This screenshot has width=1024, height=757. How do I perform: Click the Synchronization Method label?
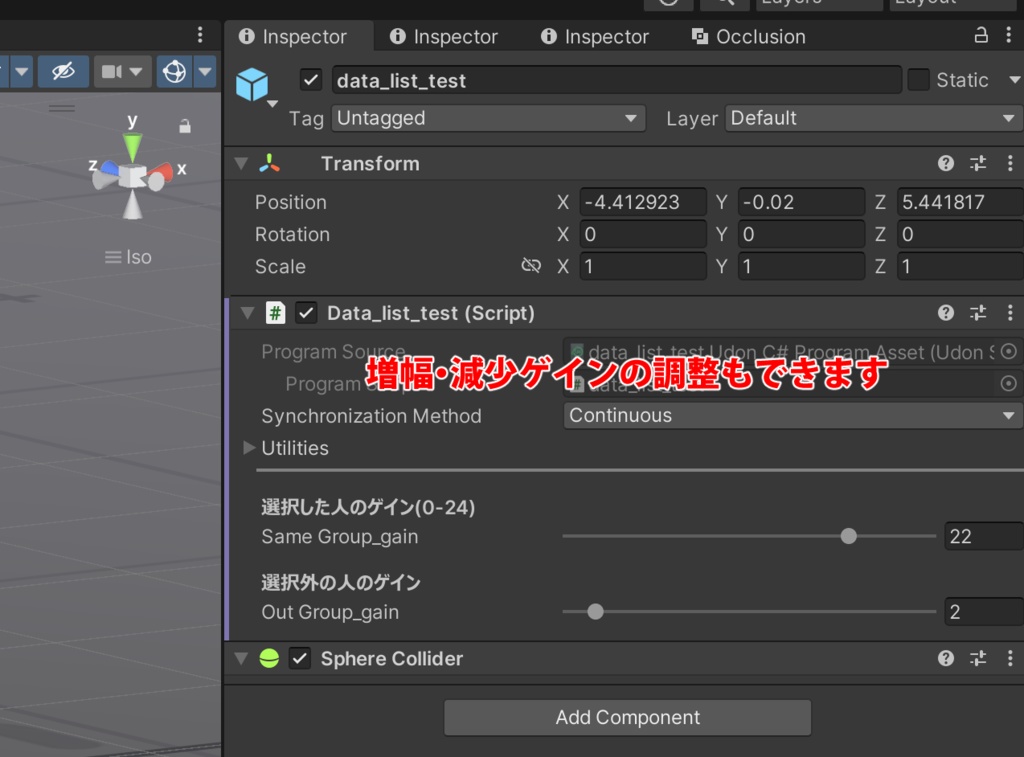tap(371, 415)
